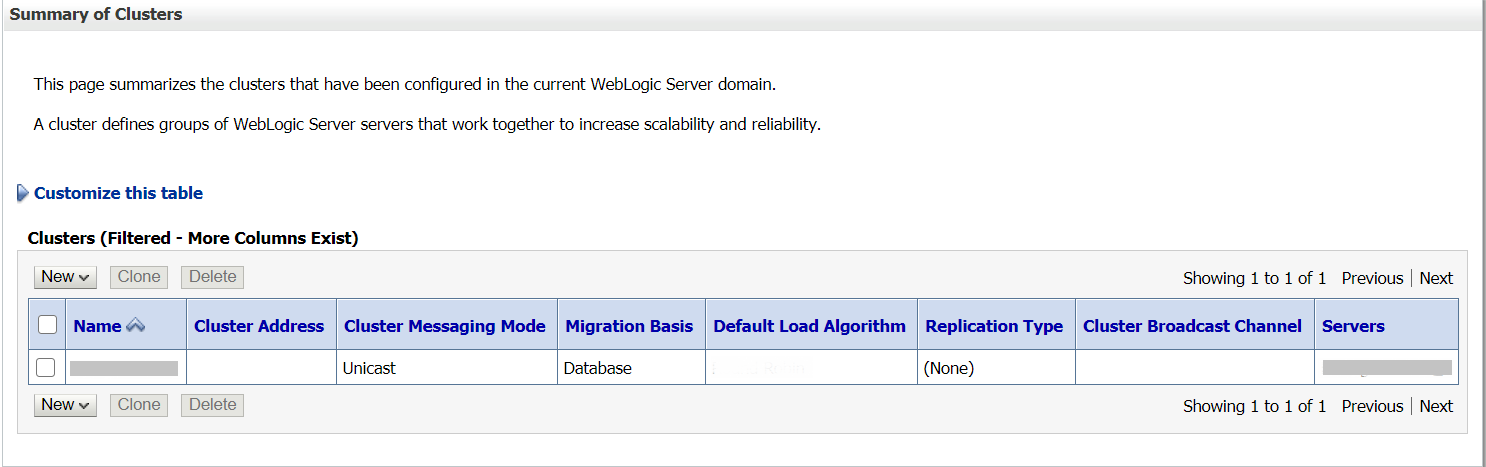Click the Delete button above the table
Viewport: 1486px width, 467px height.
[212, 277]
